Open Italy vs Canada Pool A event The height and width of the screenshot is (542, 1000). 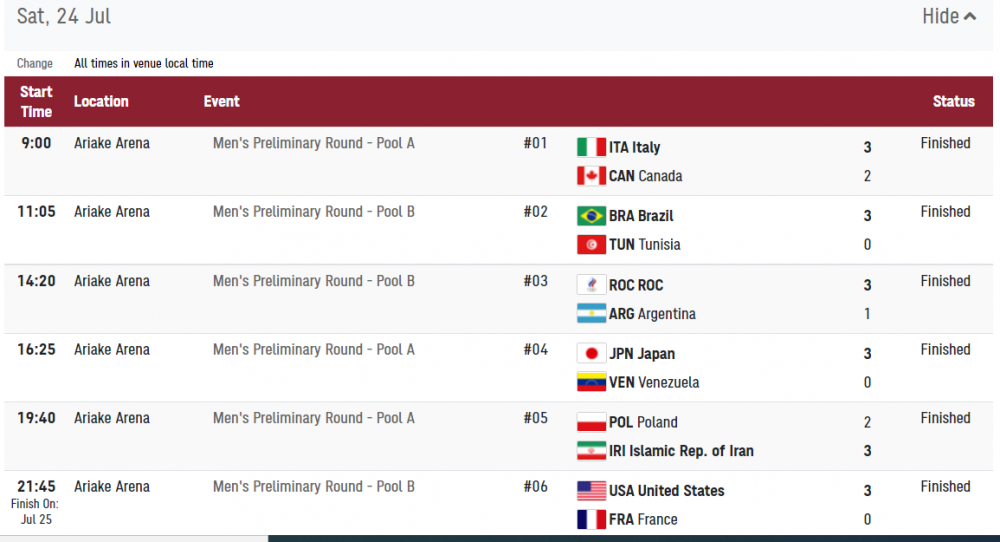pyautogui.click(x=313, y=143)
